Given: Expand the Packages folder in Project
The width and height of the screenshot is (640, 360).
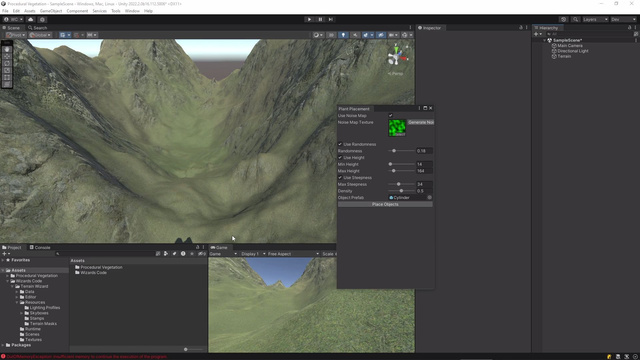Looking at the screenshot, I should pos(3,345).
